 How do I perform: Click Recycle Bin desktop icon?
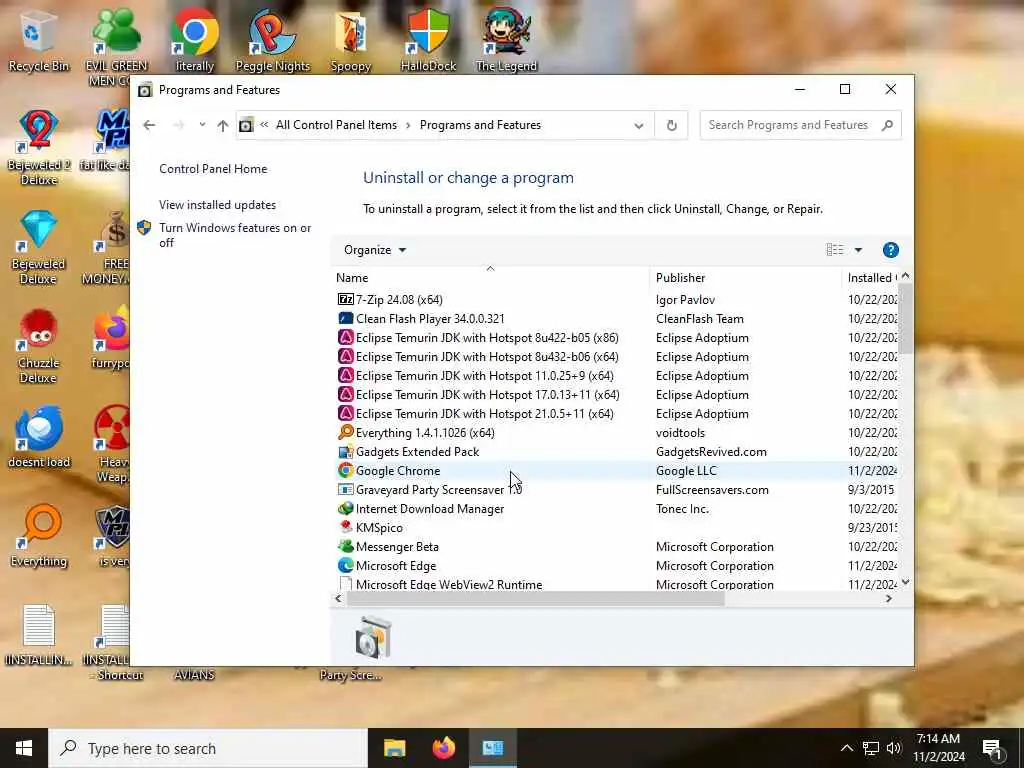[39, 41]
